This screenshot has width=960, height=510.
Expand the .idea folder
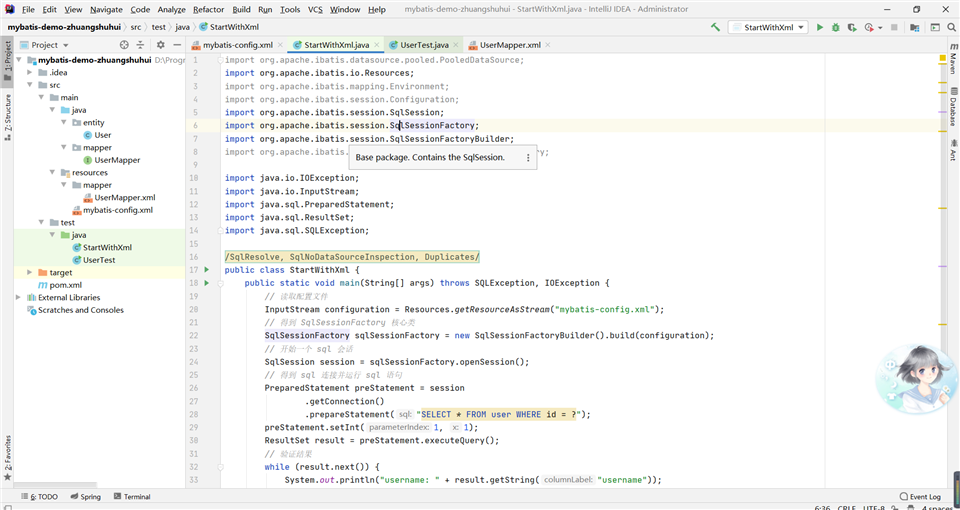29,72
